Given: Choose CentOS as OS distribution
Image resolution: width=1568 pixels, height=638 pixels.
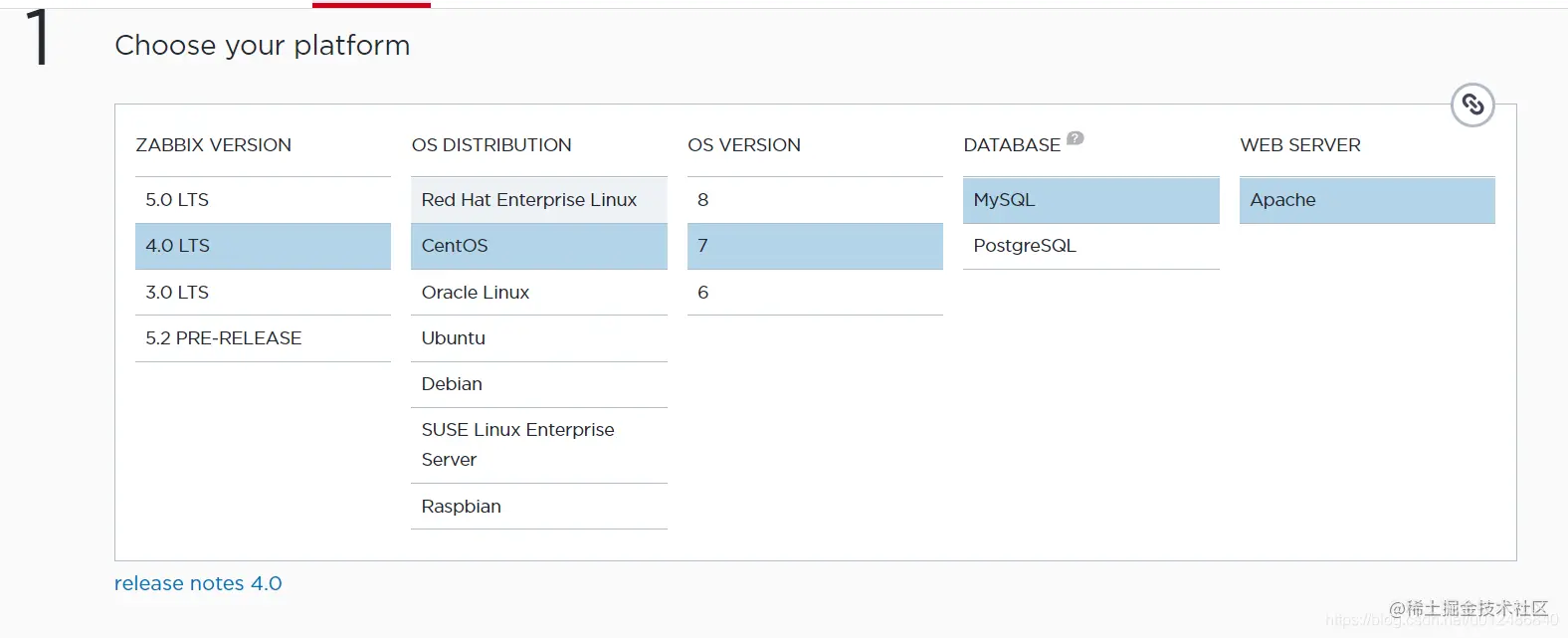Looking at the screenshot, I should [539, 246].
